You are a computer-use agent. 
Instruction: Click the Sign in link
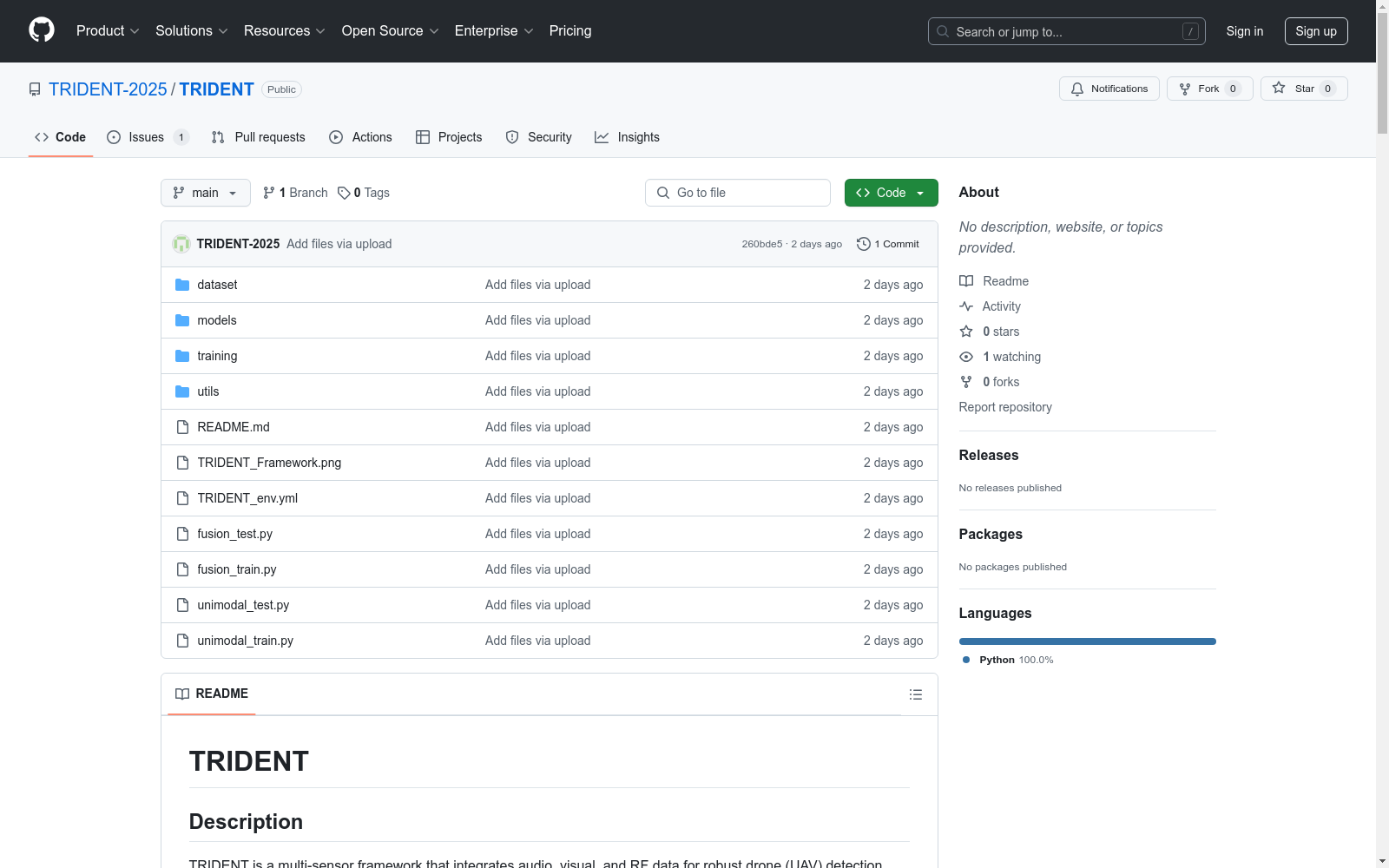[1244, 31]
